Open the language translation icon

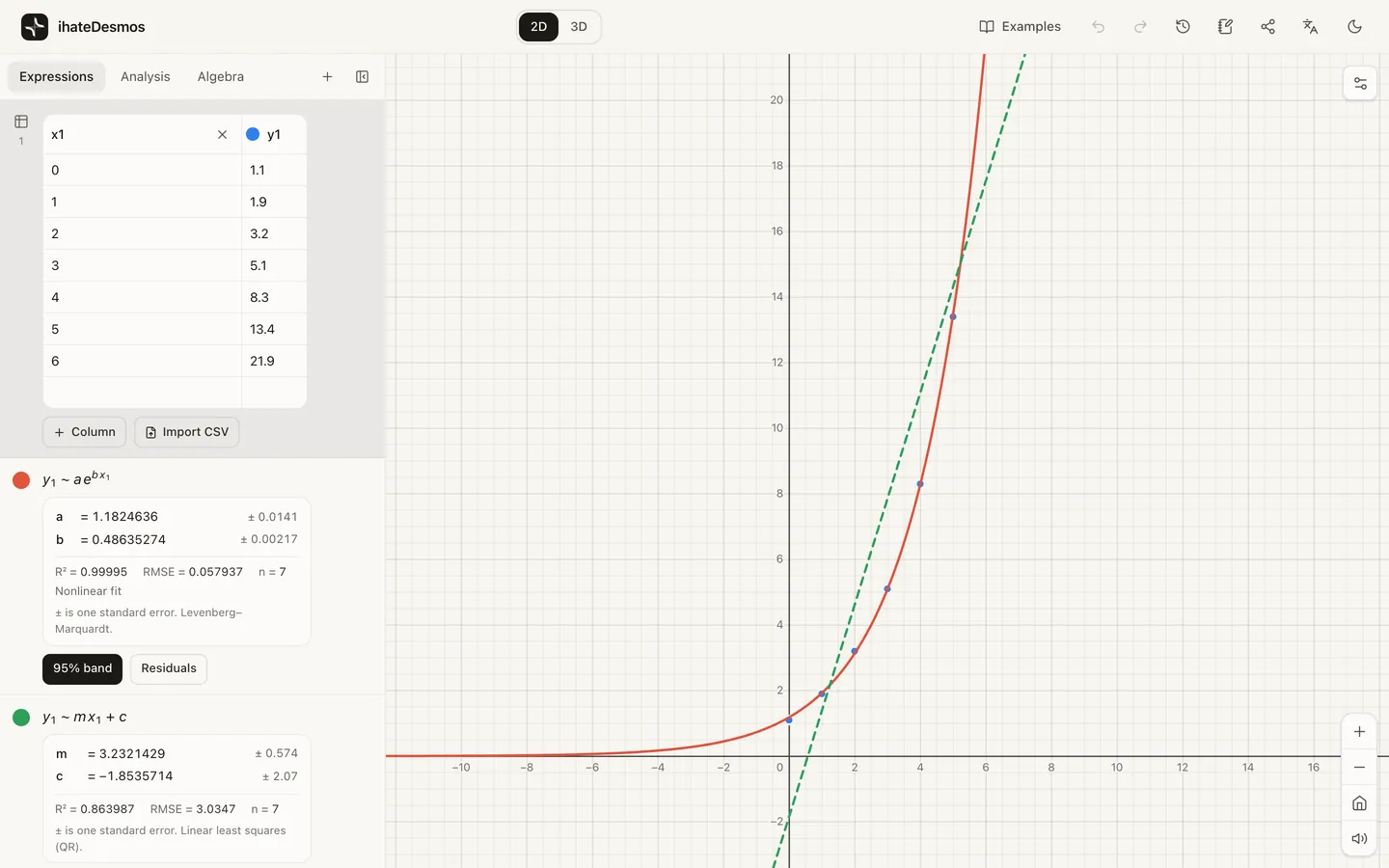tap(1310, 27)
